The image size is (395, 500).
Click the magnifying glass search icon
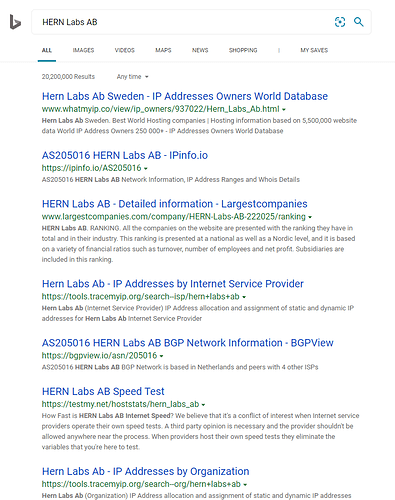359,22
